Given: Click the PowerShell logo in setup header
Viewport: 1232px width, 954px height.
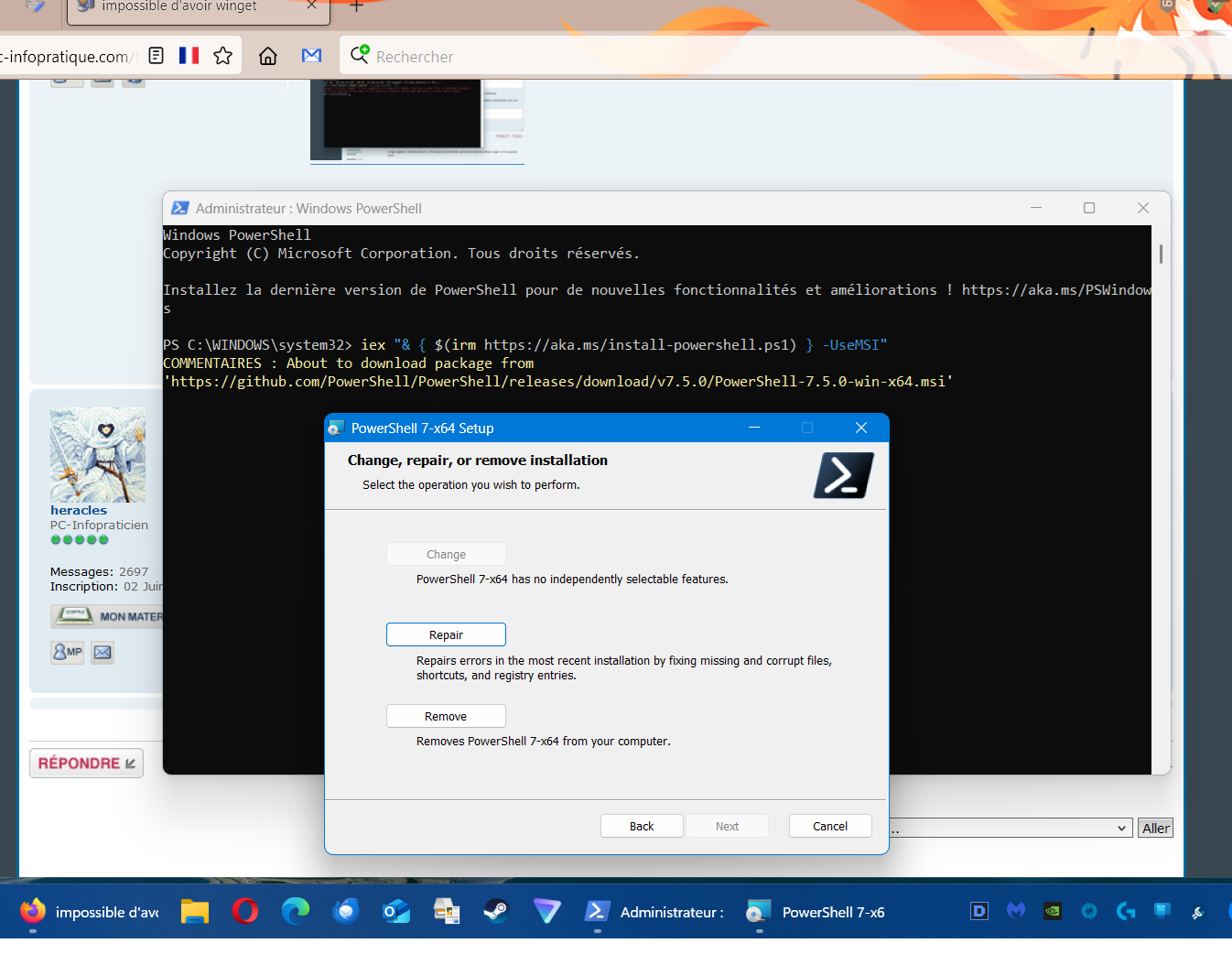Looking at the screenshot, I should pyautogui.click(x=844, y=475).
